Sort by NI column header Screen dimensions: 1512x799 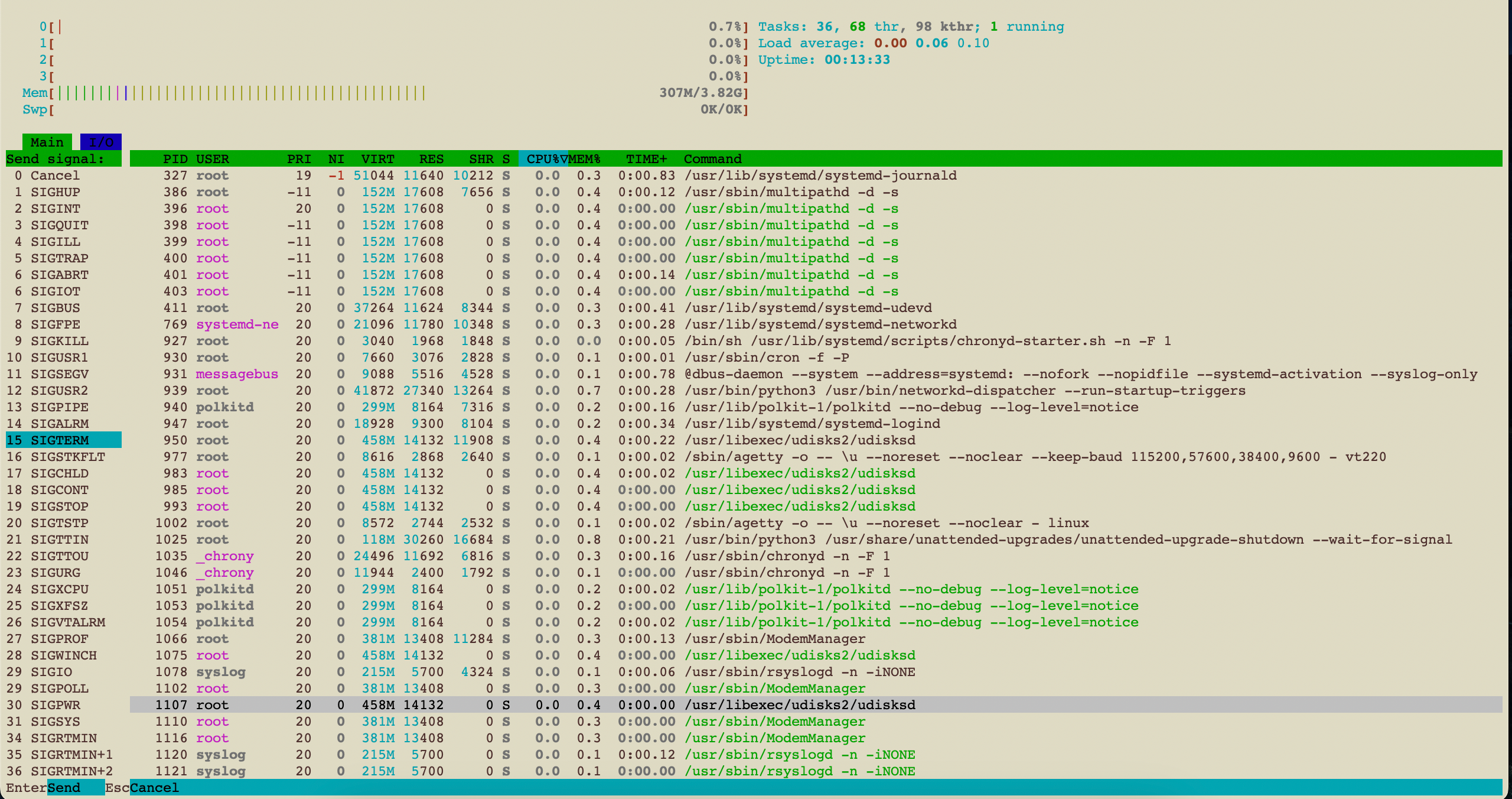pyautogui.click(x=337, y=159)
